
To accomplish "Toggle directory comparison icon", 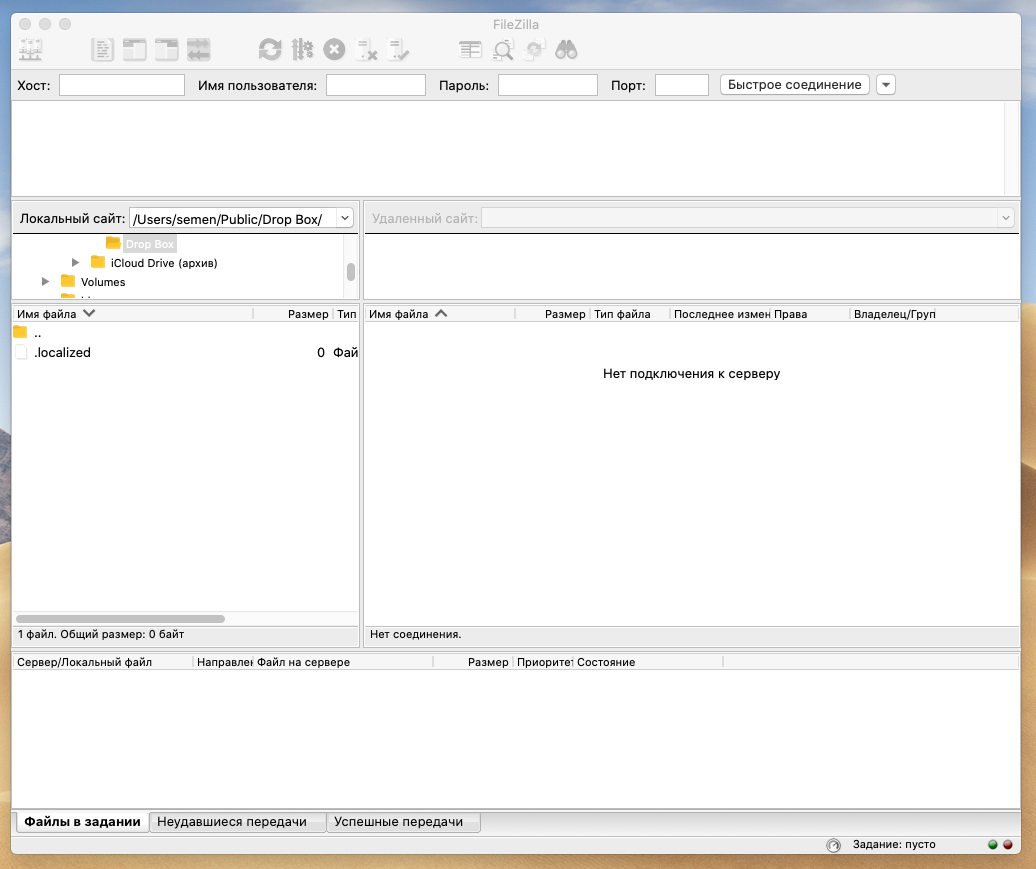I will [x=503, y=50].
